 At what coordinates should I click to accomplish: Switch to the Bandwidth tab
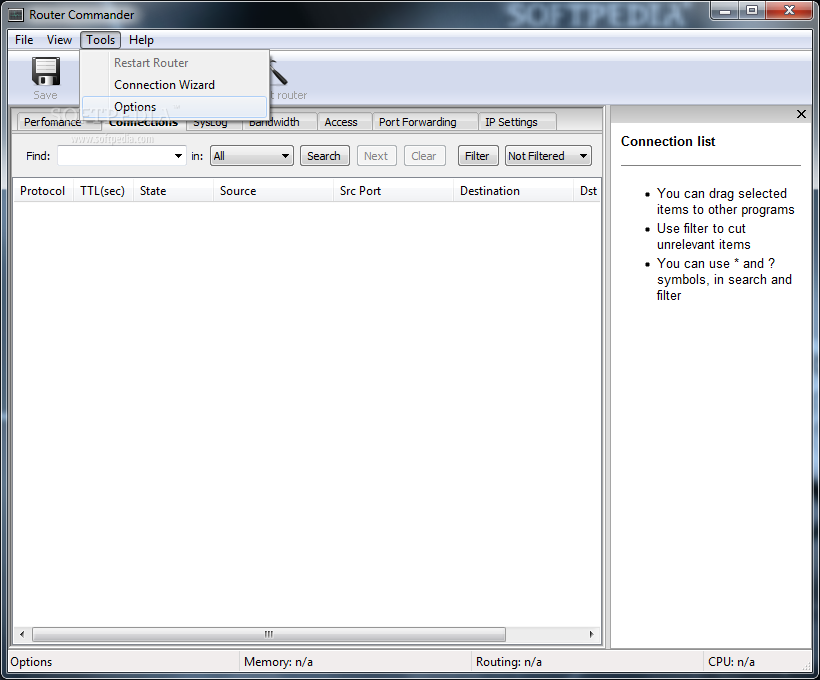click(280, 122)
